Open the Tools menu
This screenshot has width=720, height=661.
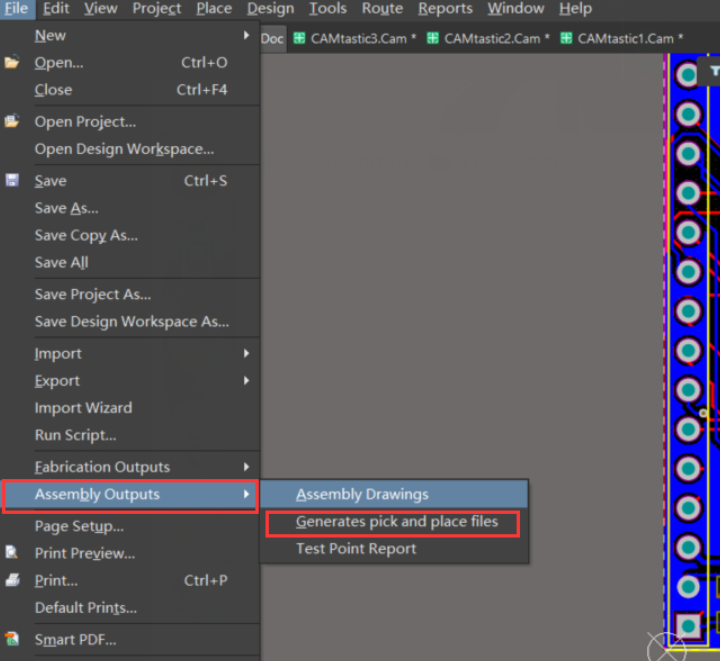click(328, 9)
